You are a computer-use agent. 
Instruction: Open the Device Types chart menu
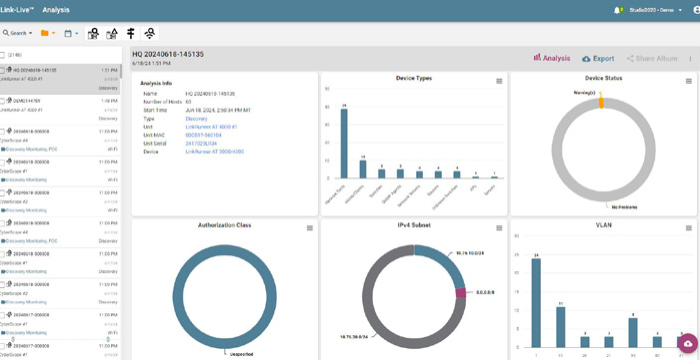tap(499, 81)
